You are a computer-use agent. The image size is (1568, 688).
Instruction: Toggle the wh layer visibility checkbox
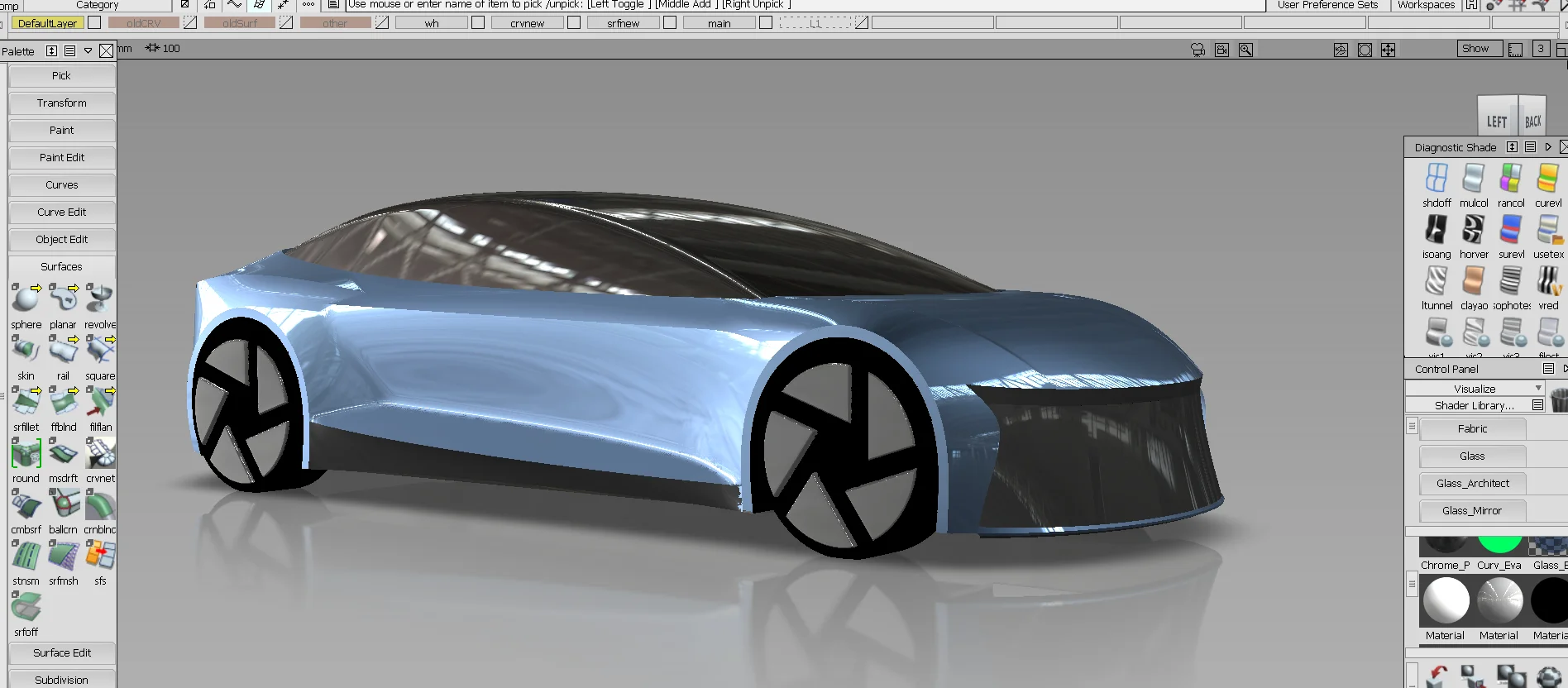(478, 23)
